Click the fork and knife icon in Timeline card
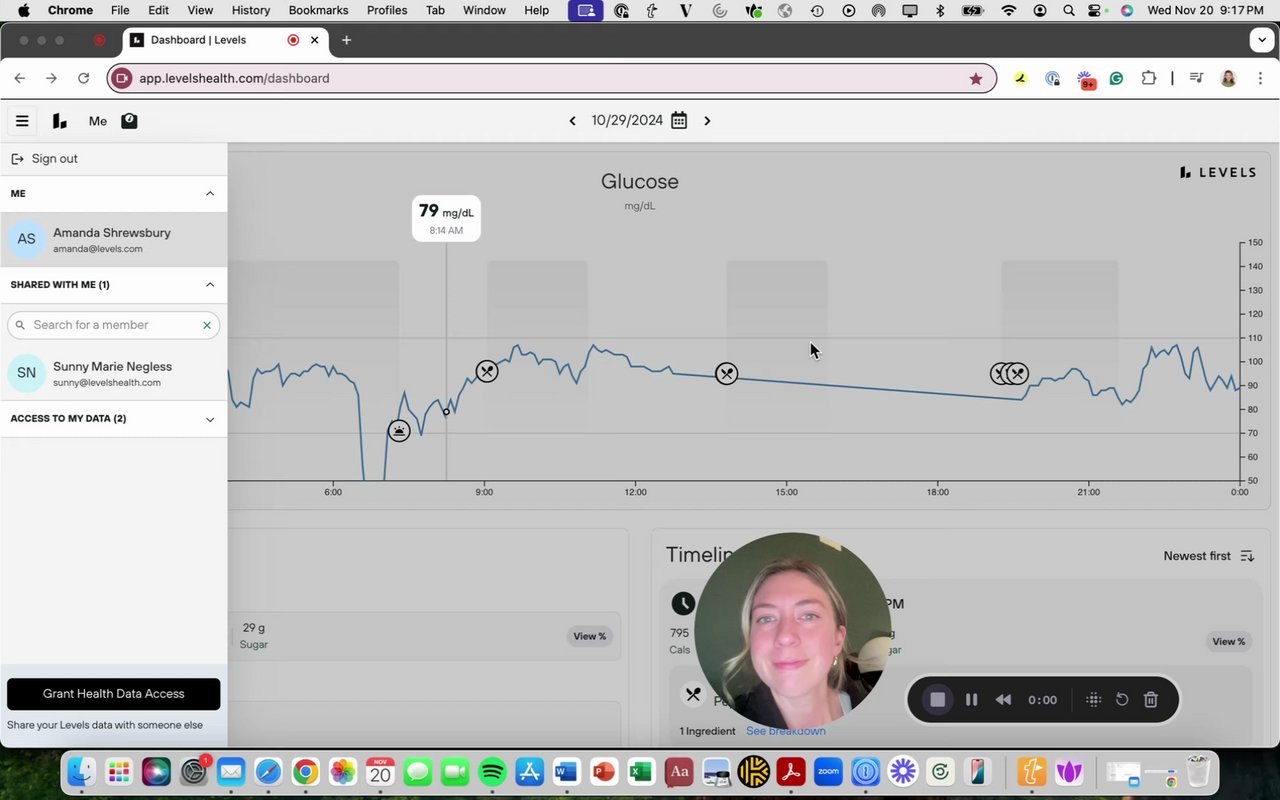This screenshot has width=1280, height=800. click(x=692, y=694)
